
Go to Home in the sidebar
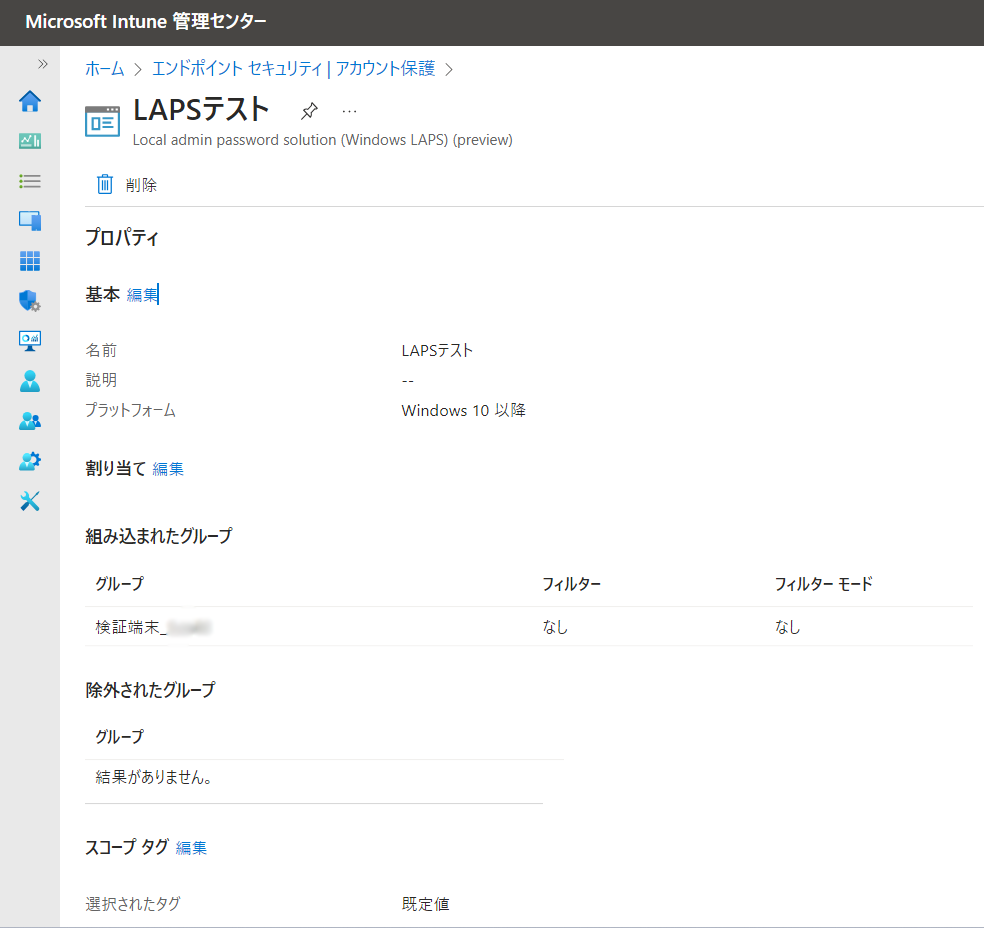pos(30,101)
